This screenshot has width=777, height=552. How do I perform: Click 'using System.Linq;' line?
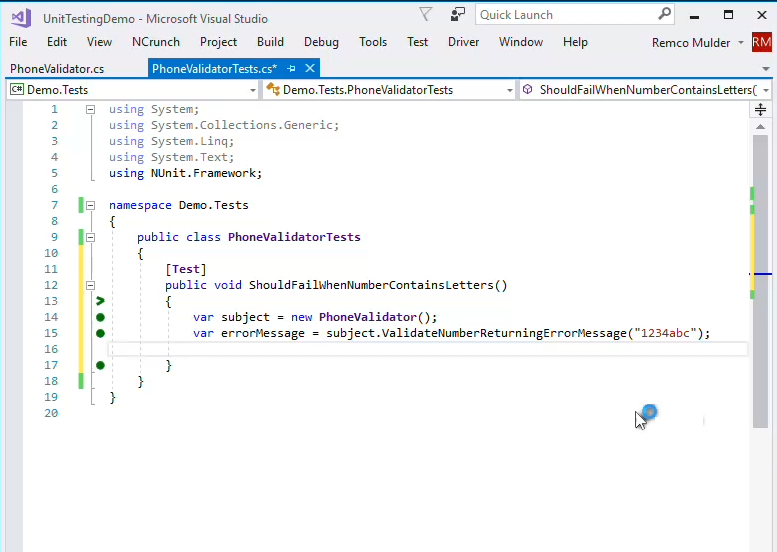pos(171,141)
